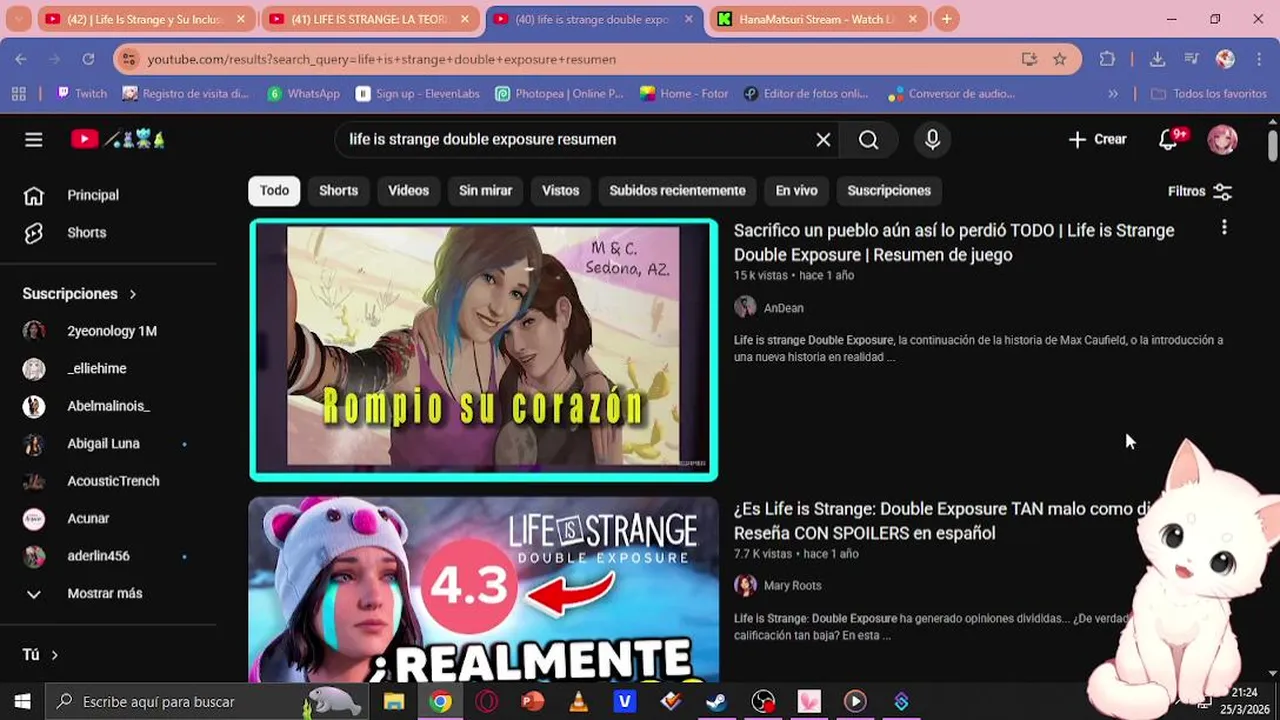Go back in browser history
Viewport: 1280px width, 720px height.
click(21, 59)
